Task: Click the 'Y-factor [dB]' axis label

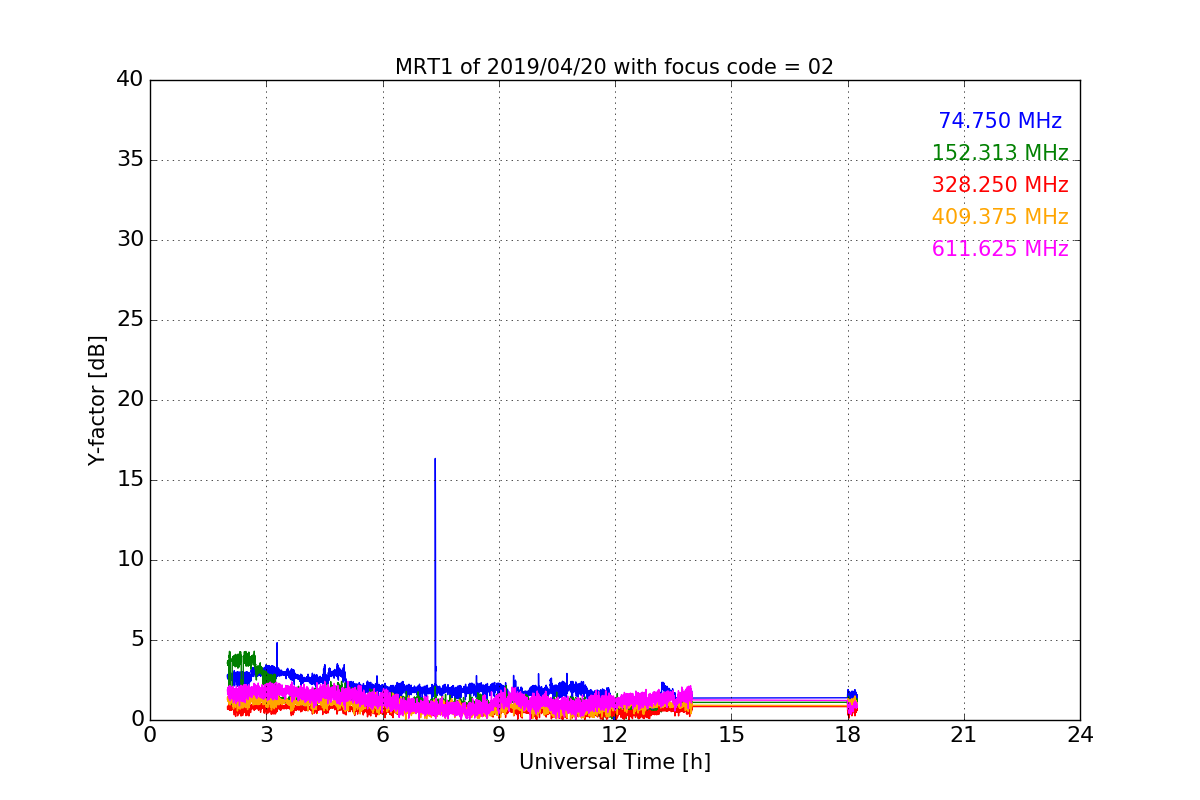Action: click(97, 400)
